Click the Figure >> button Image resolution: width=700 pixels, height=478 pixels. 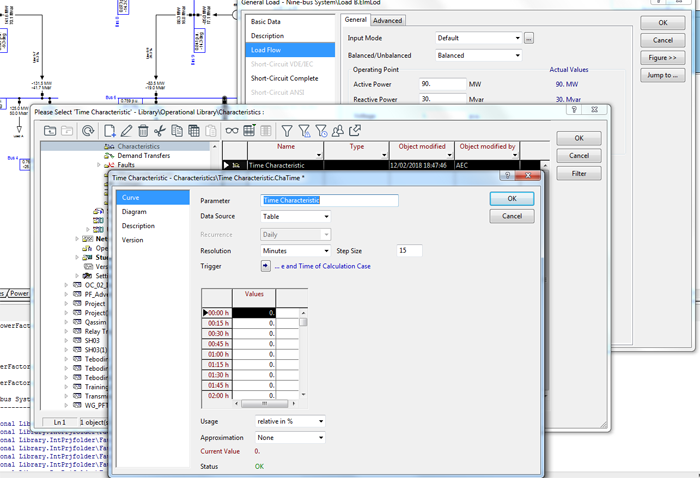(662, 58)
